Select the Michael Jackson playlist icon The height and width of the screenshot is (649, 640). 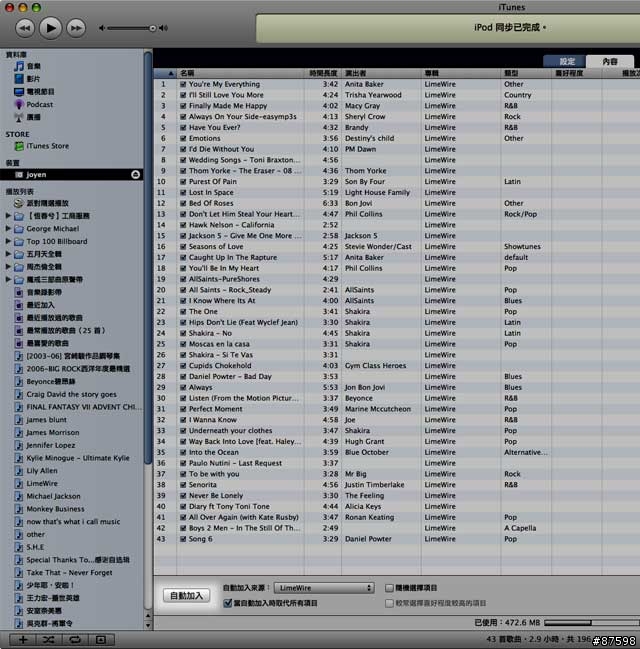[x=19, y=496]
